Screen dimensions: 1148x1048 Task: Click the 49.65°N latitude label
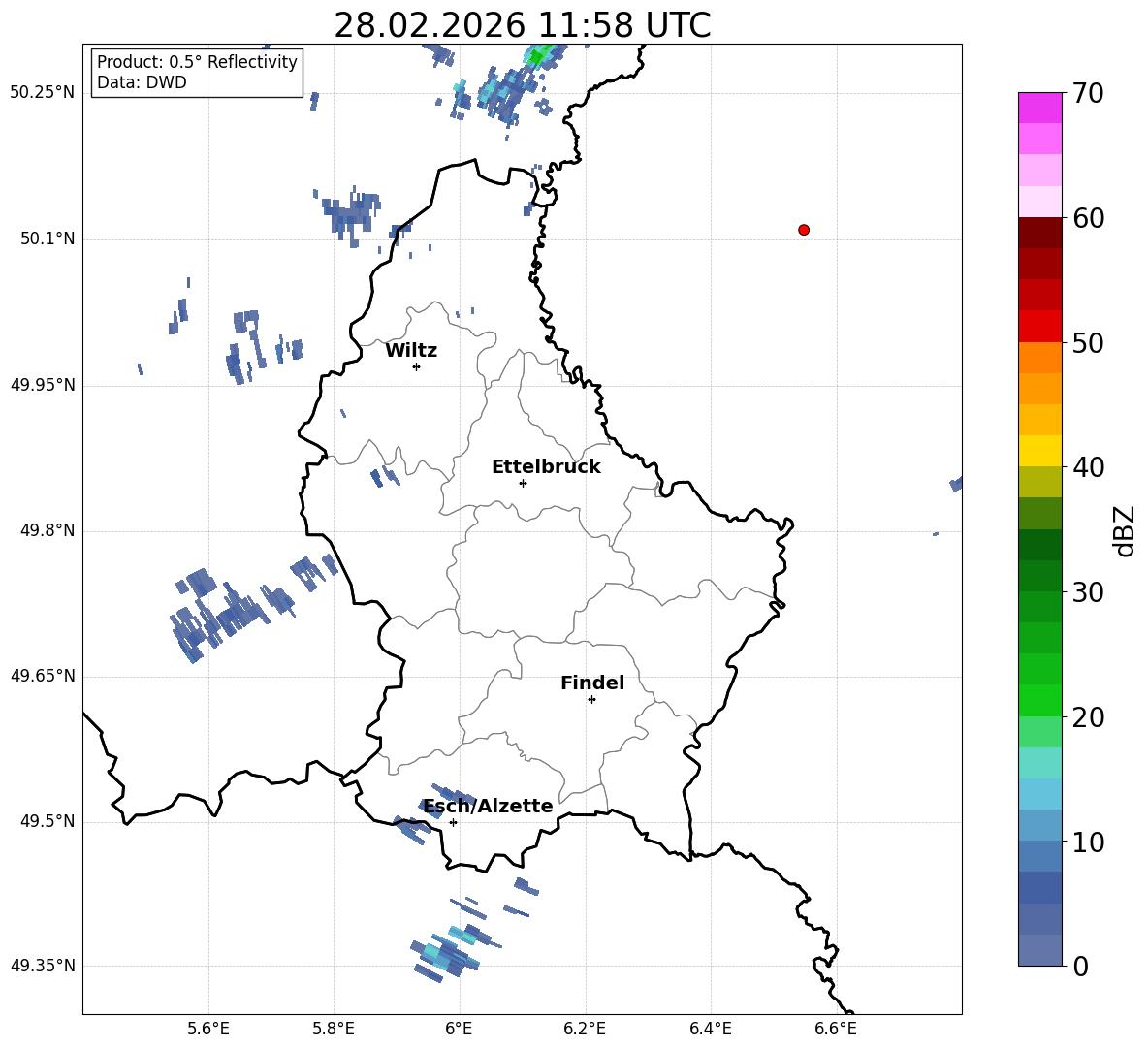[x=43, y=676]
